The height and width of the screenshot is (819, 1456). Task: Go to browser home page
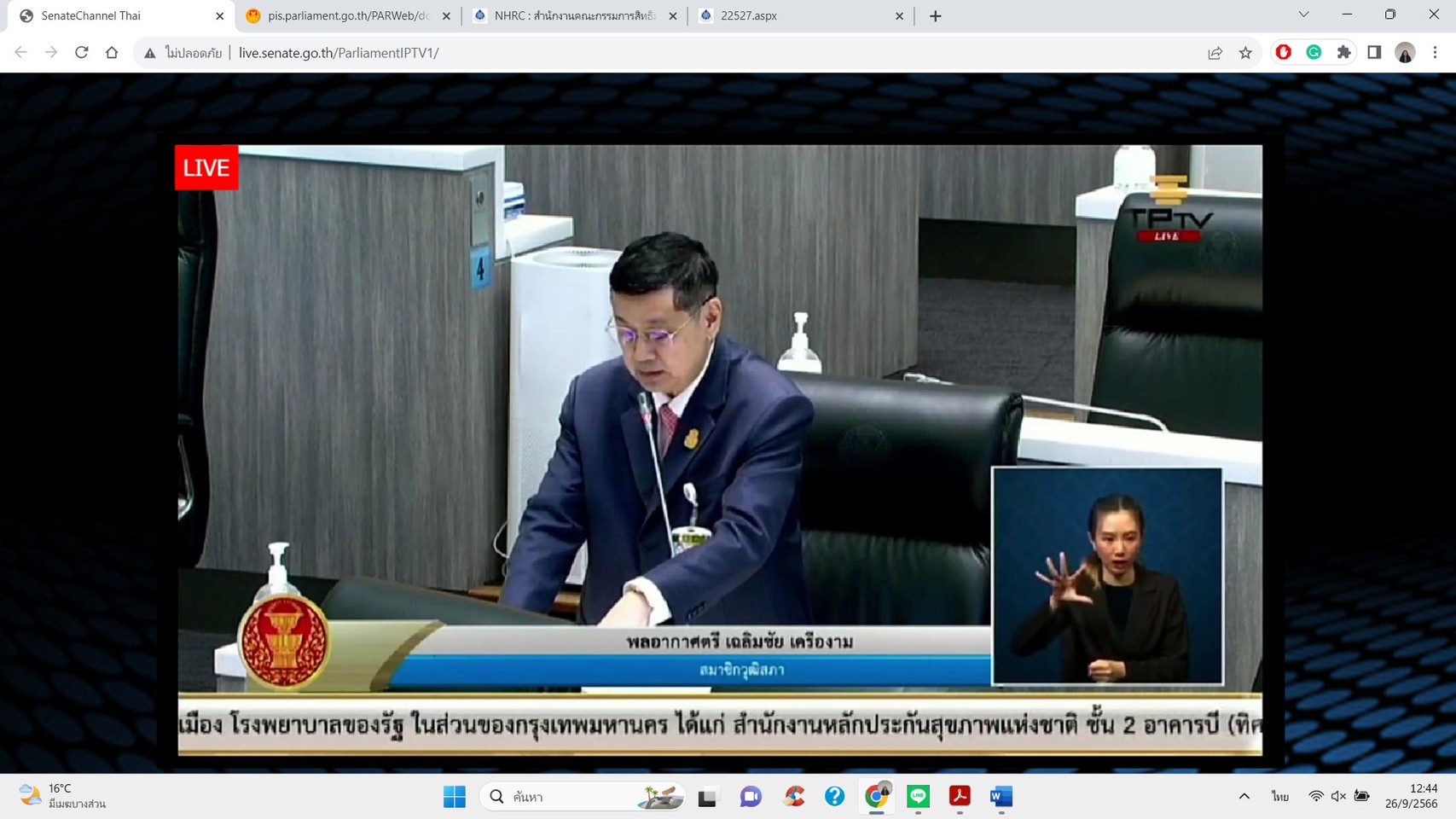[112, 53]
